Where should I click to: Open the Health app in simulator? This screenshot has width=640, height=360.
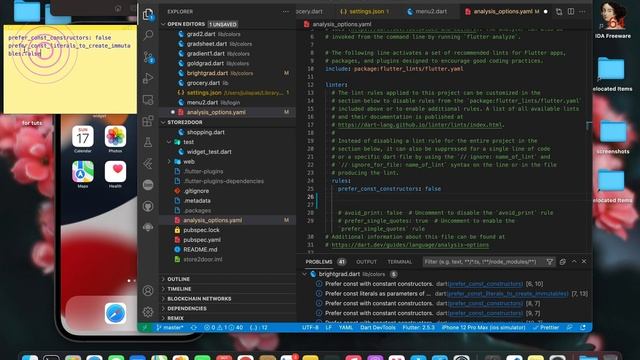coord(116,171)
